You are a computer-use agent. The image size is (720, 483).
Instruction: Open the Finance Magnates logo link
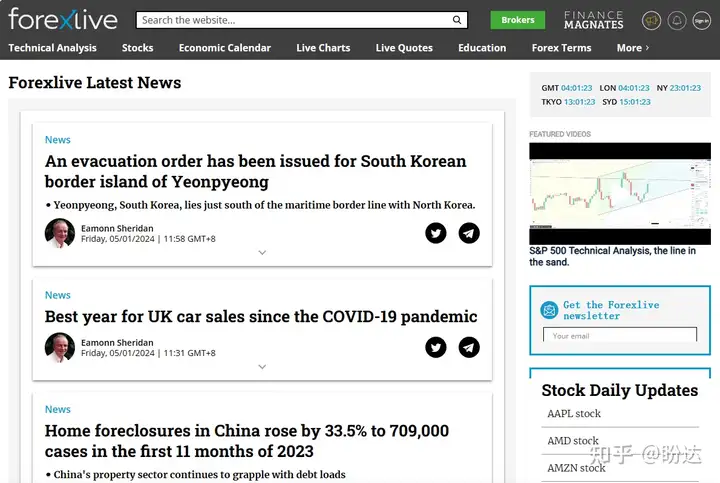tap(593, 20)
